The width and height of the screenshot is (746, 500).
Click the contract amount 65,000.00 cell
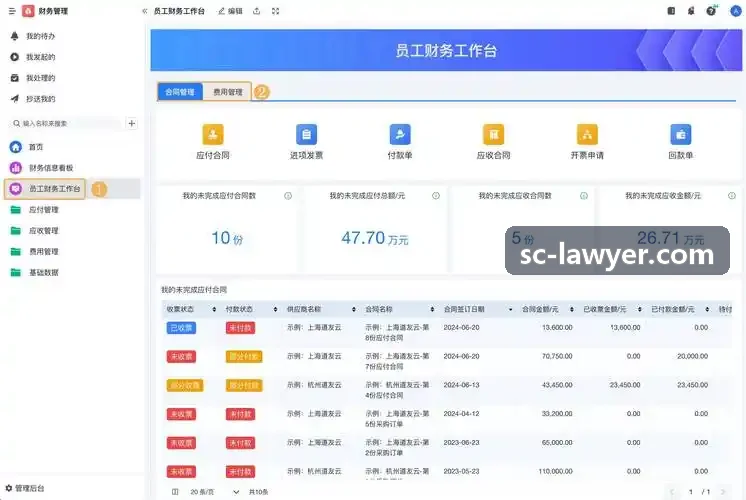[x=557, y=442]
